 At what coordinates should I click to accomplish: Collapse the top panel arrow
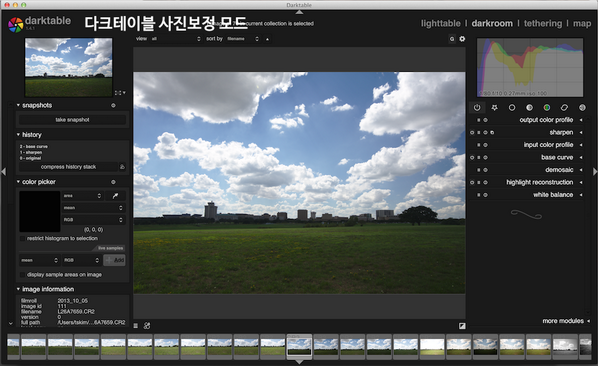[300, 12]
